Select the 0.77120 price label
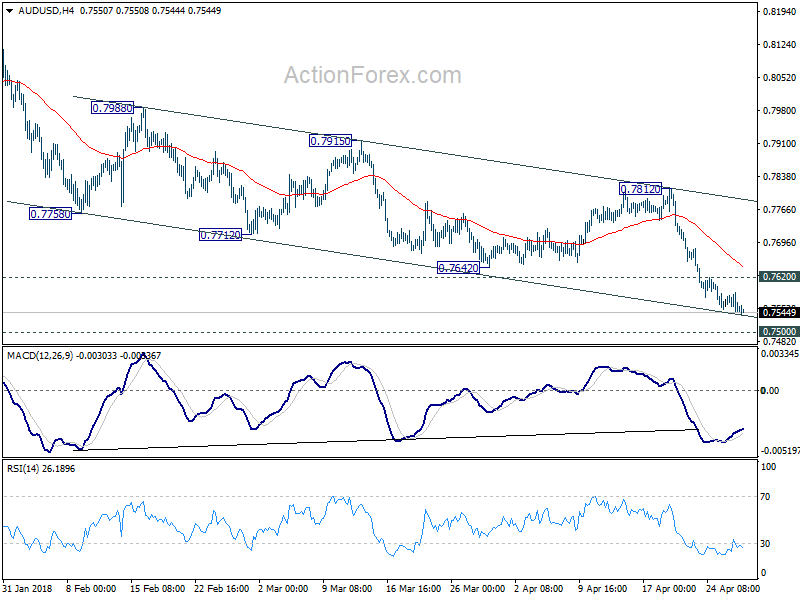Screen dimensions: 800x600 click(x=220, y=235)
